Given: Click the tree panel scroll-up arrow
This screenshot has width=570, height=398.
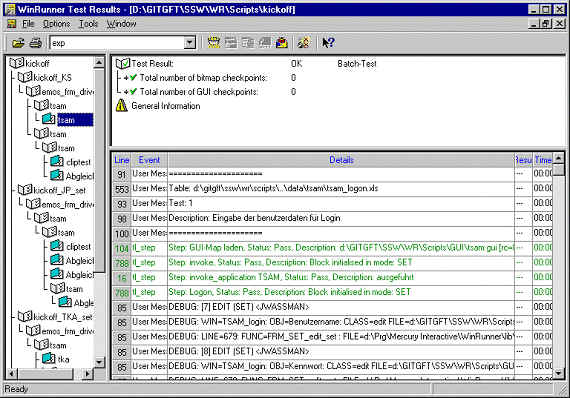Looking at the screenshot, I should tap(99, 63).
